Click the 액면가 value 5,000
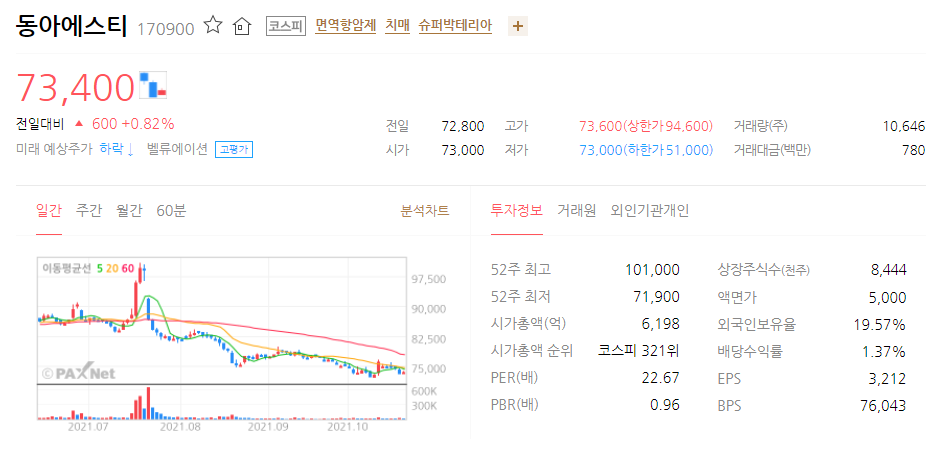 click(x=889, y=297)
